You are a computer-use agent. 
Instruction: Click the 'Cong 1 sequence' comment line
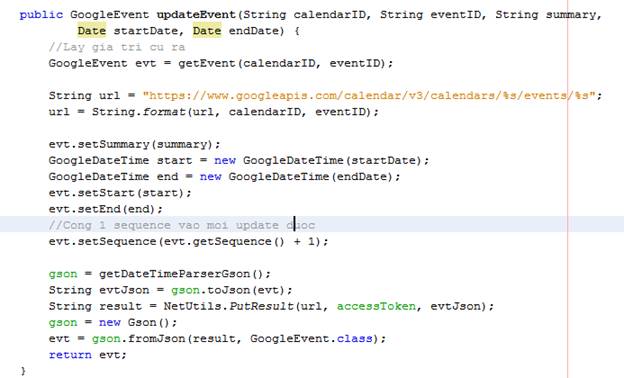(182, 226)
